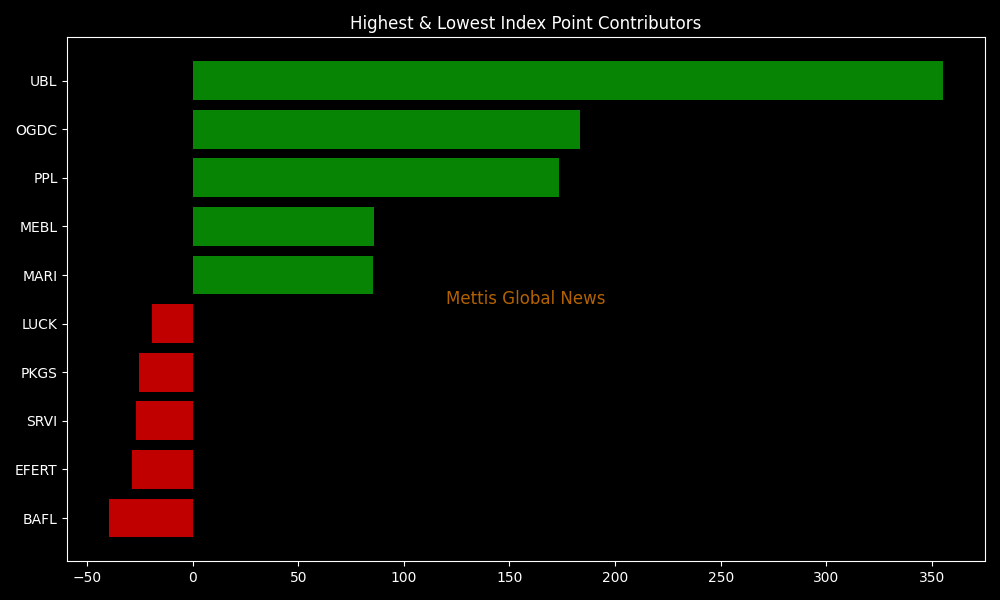The height and width of the screenshot is (600, 1000).
Task: Click the green UBL bar
Action: (568, 80)
